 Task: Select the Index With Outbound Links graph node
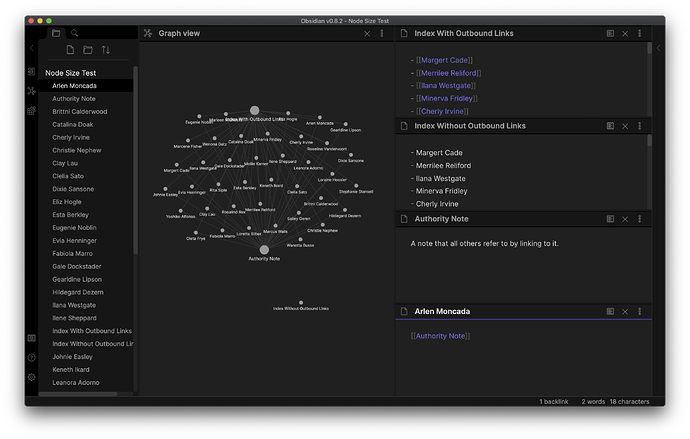tap(254, 110)
